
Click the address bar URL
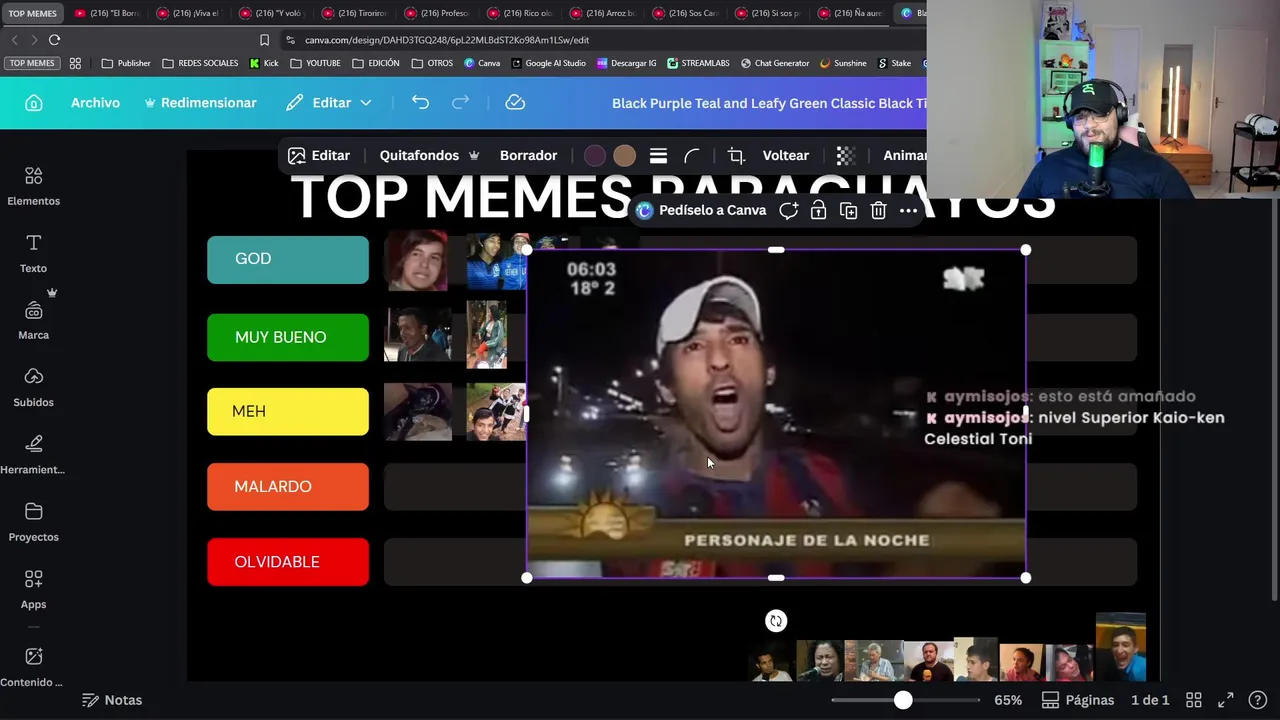pos(447,40)
